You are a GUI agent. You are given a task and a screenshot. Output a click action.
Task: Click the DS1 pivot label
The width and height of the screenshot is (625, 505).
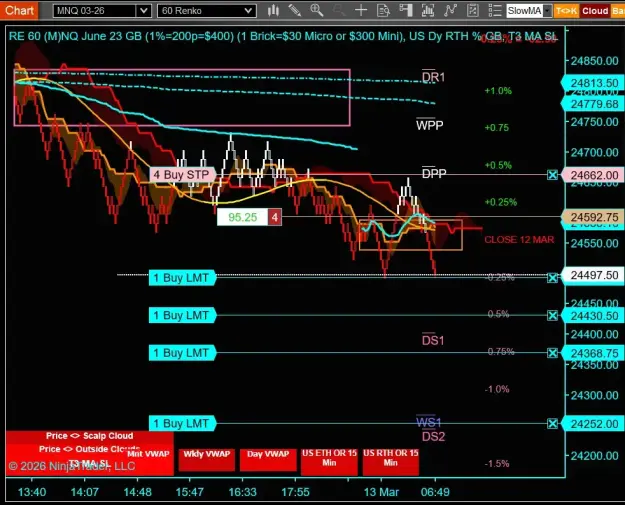point(433,340)
